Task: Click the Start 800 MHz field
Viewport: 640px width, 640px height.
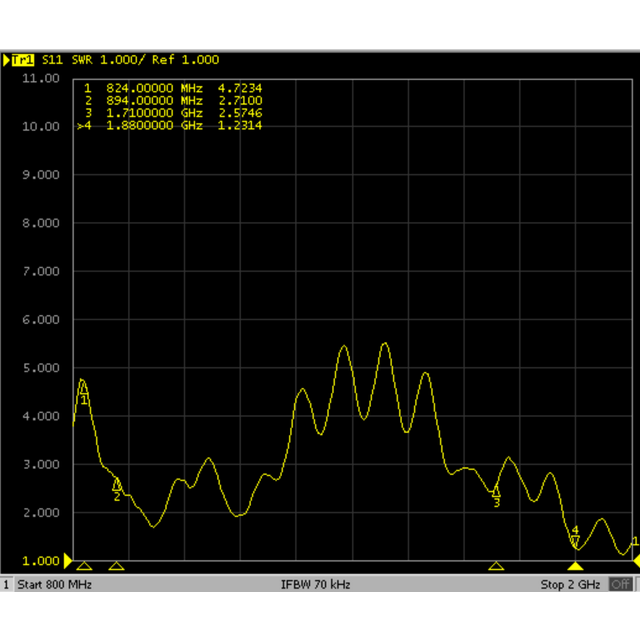Action: pos(55,584)
